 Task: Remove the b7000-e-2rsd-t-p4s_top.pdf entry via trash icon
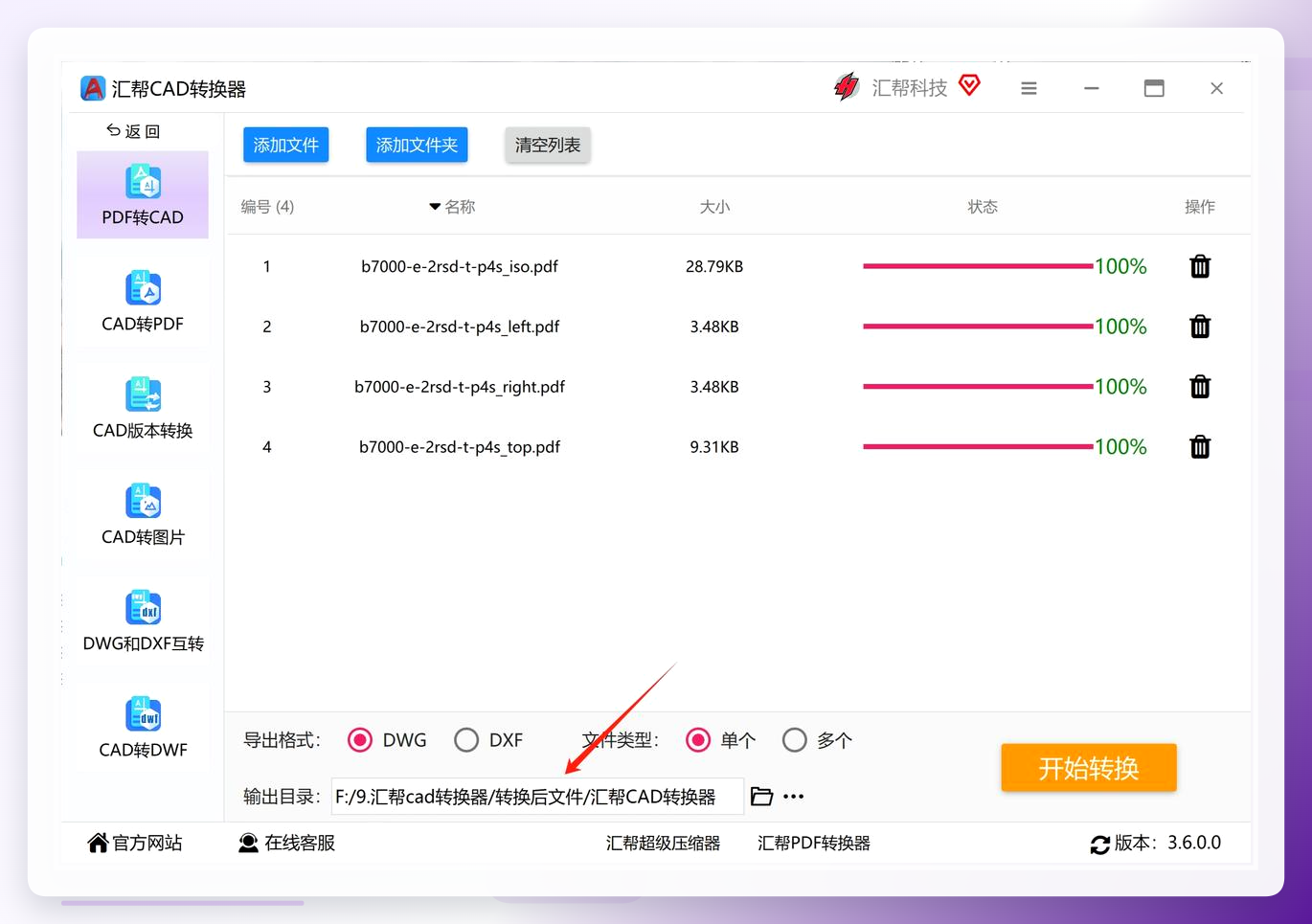point(1200,447)
